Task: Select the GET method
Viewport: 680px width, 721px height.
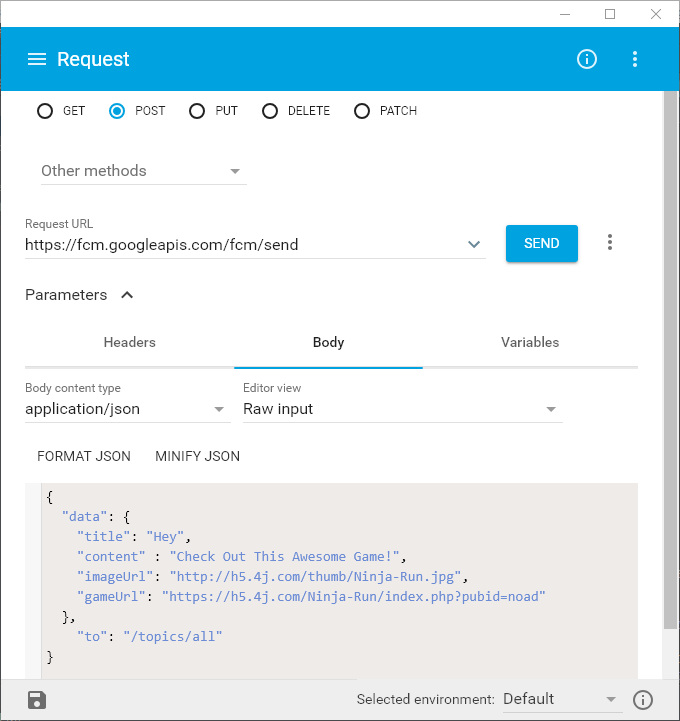Action: coord(45,111)
